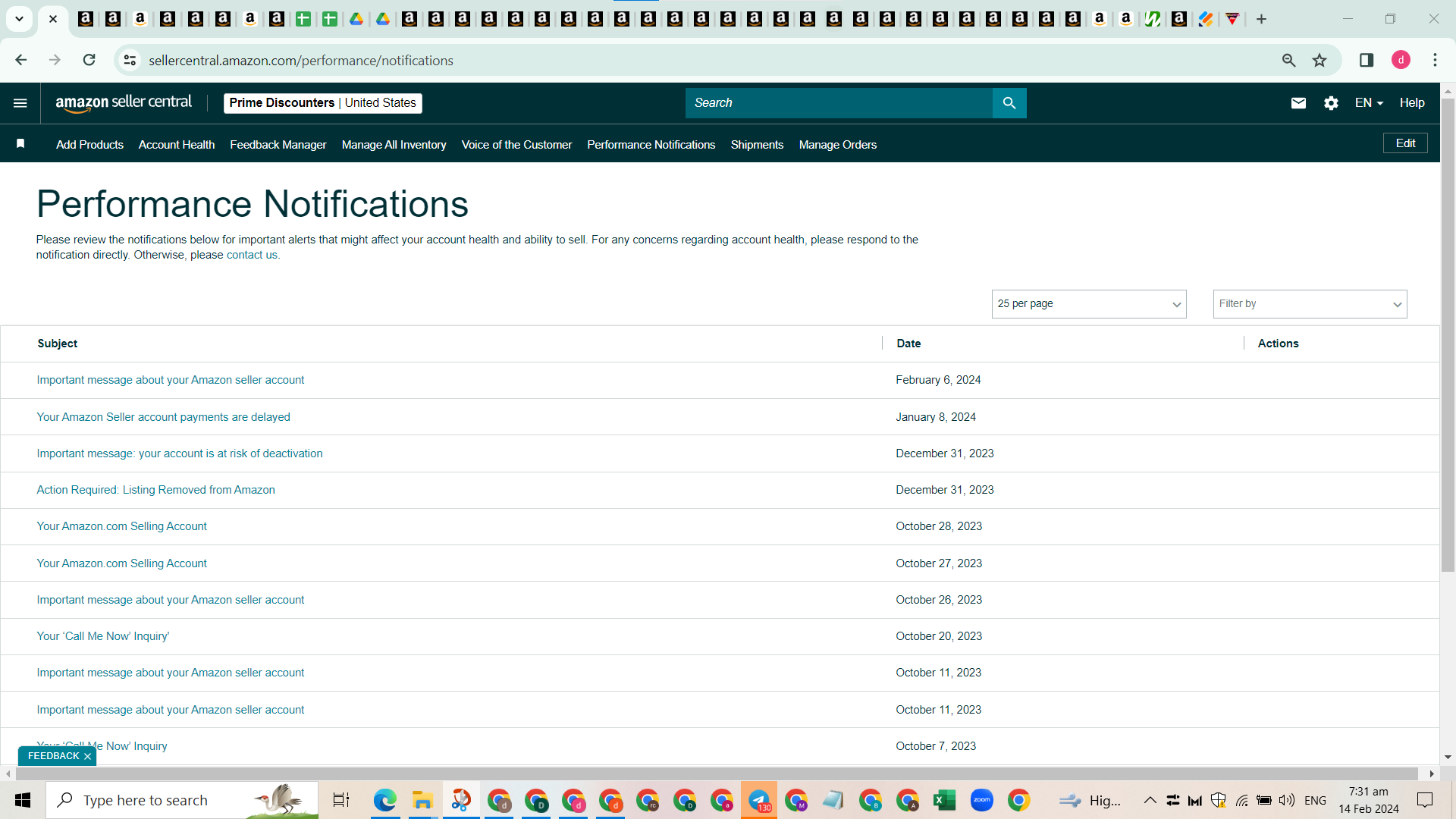Expand the 25 per page dropdown
This screenshot has width=1456, height=819.
(x=1089, y=304)
